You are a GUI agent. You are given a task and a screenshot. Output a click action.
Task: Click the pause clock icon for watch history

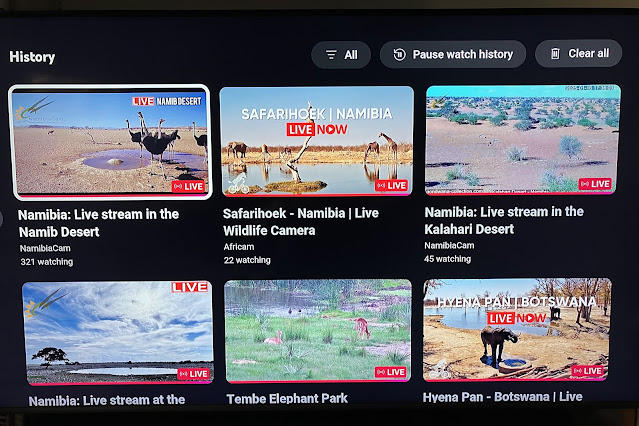[x=399, y=54]
